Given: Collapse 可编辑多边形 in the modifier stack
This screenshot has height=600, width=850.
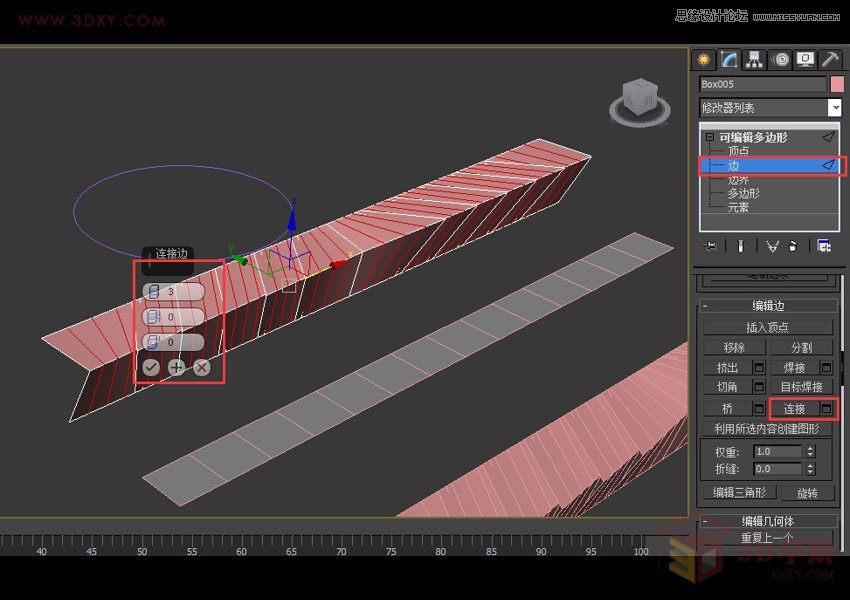Looking at the screenshot, I should click(709, 136).
